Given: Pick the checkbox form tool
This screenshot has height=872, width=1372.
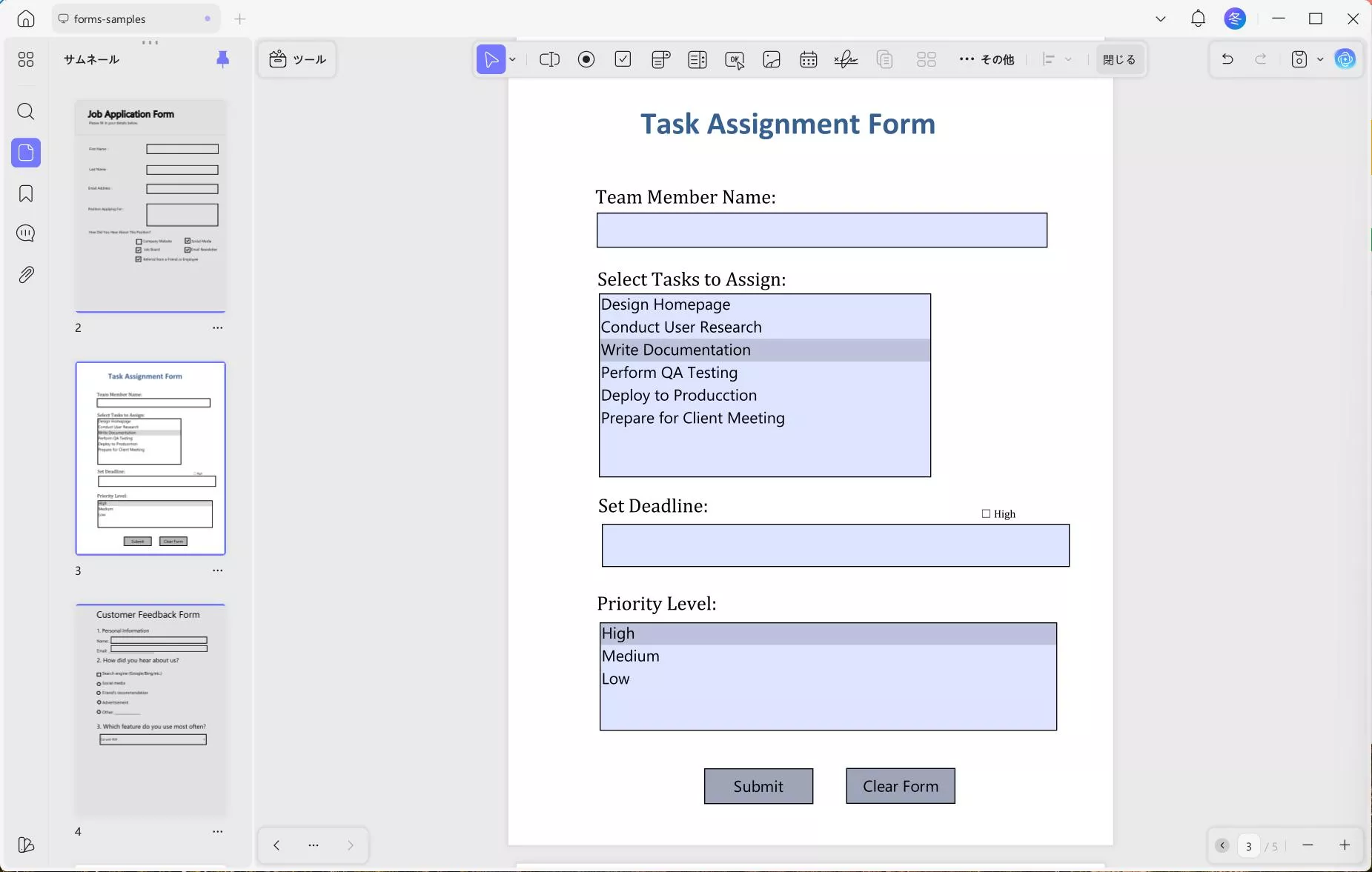Looking at the screenshot, I should (623, 59).
